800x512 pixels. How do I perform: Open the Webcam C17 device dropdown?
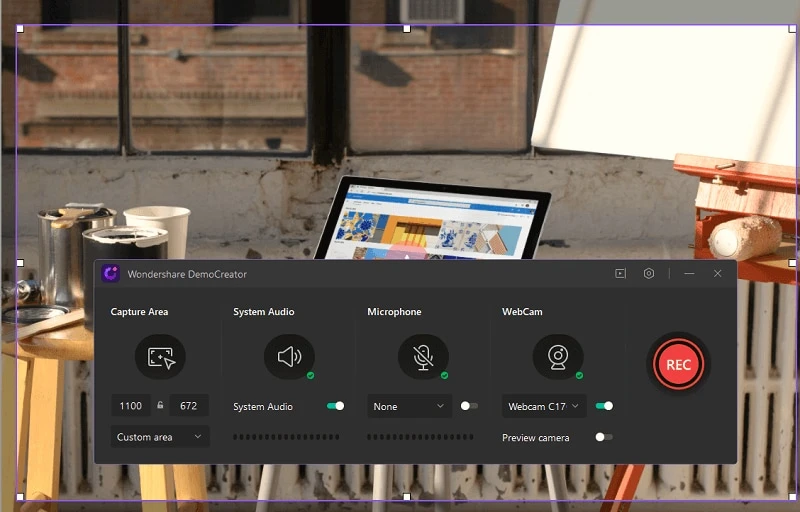pyautogui.click(x=544, y=406)
